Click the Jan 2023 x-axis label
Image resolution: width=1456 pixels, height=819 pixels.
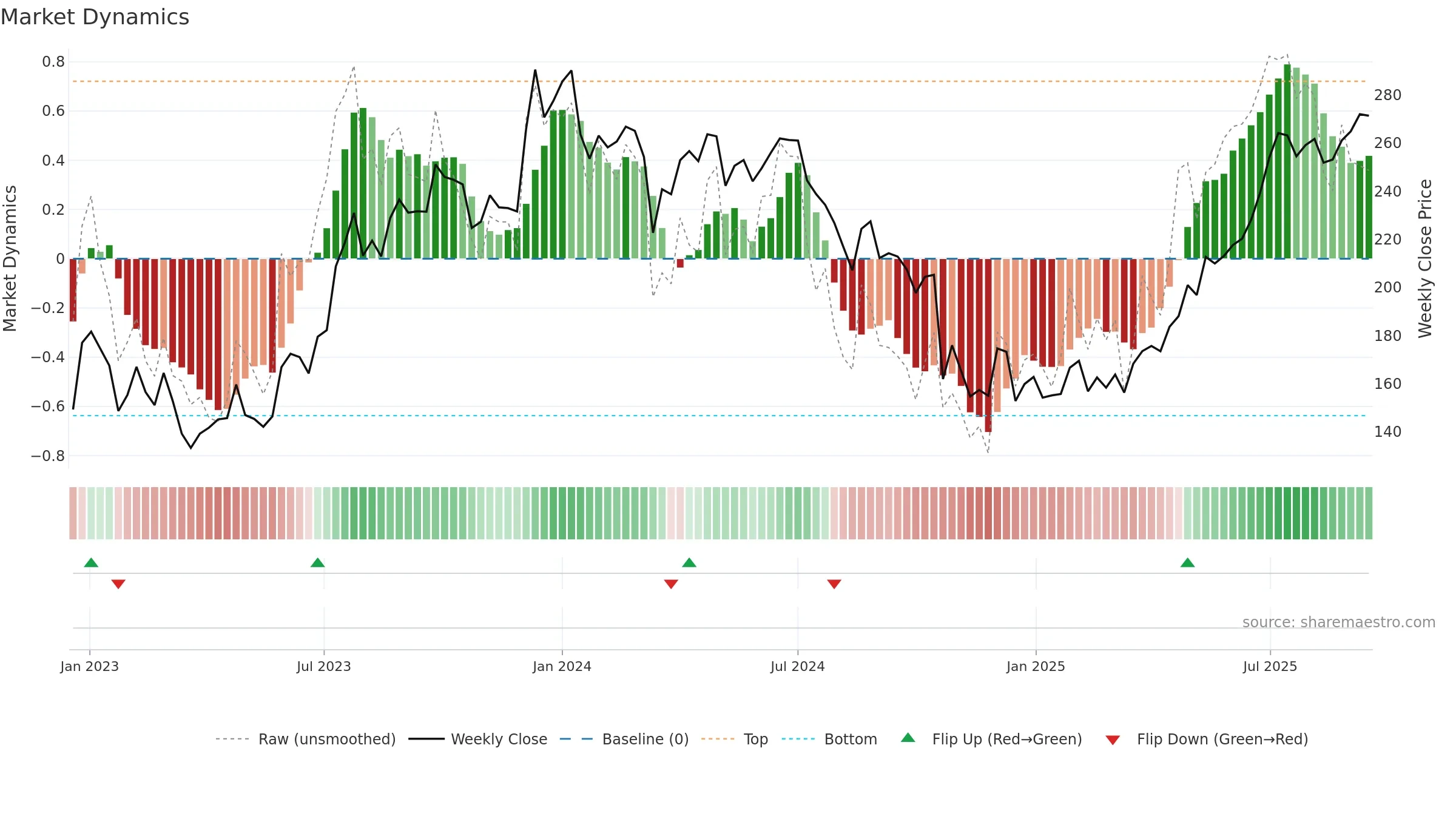point(90,666)
